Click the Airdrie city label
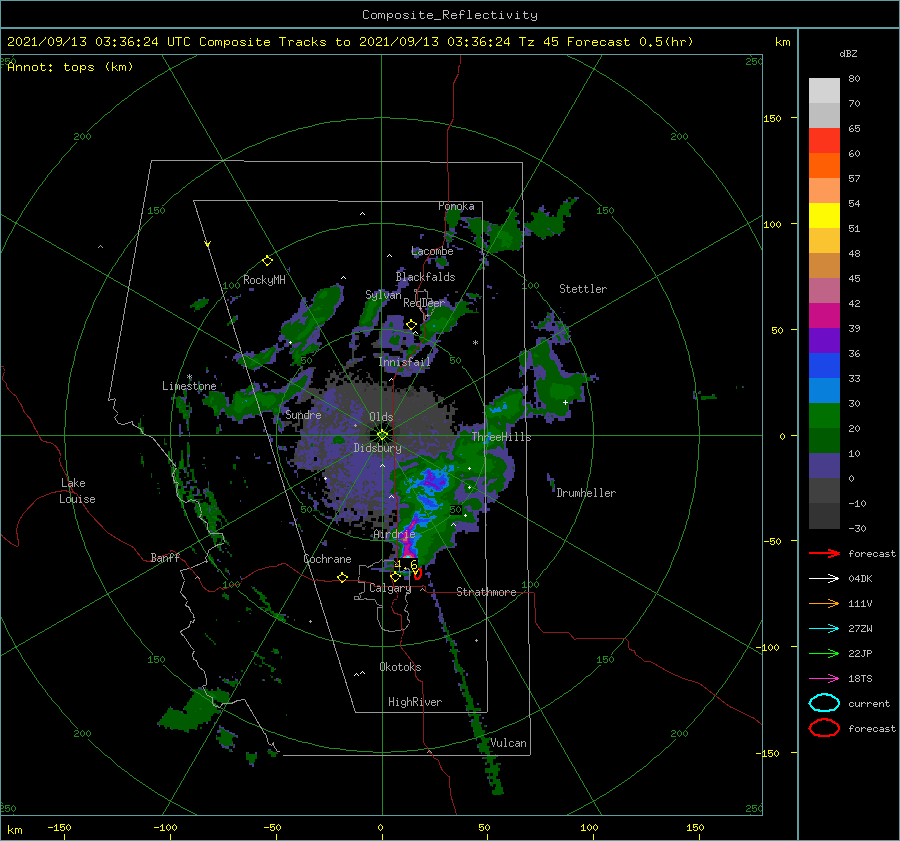Screen dimensions: 900x841 pos(394,534)
